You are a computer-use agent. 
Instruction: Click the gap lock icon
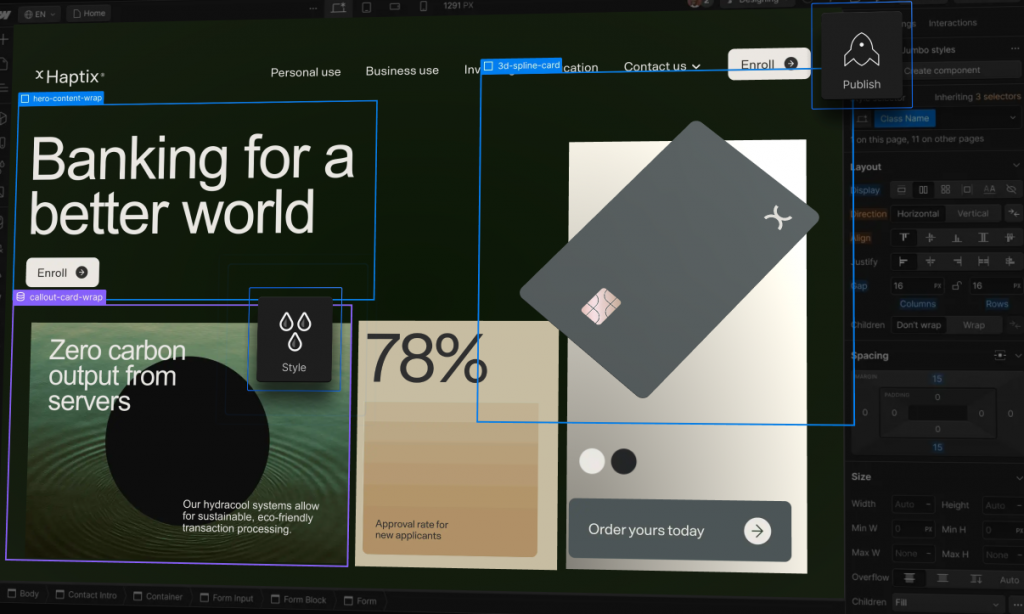pyautogui.click(x=956, y=286)
